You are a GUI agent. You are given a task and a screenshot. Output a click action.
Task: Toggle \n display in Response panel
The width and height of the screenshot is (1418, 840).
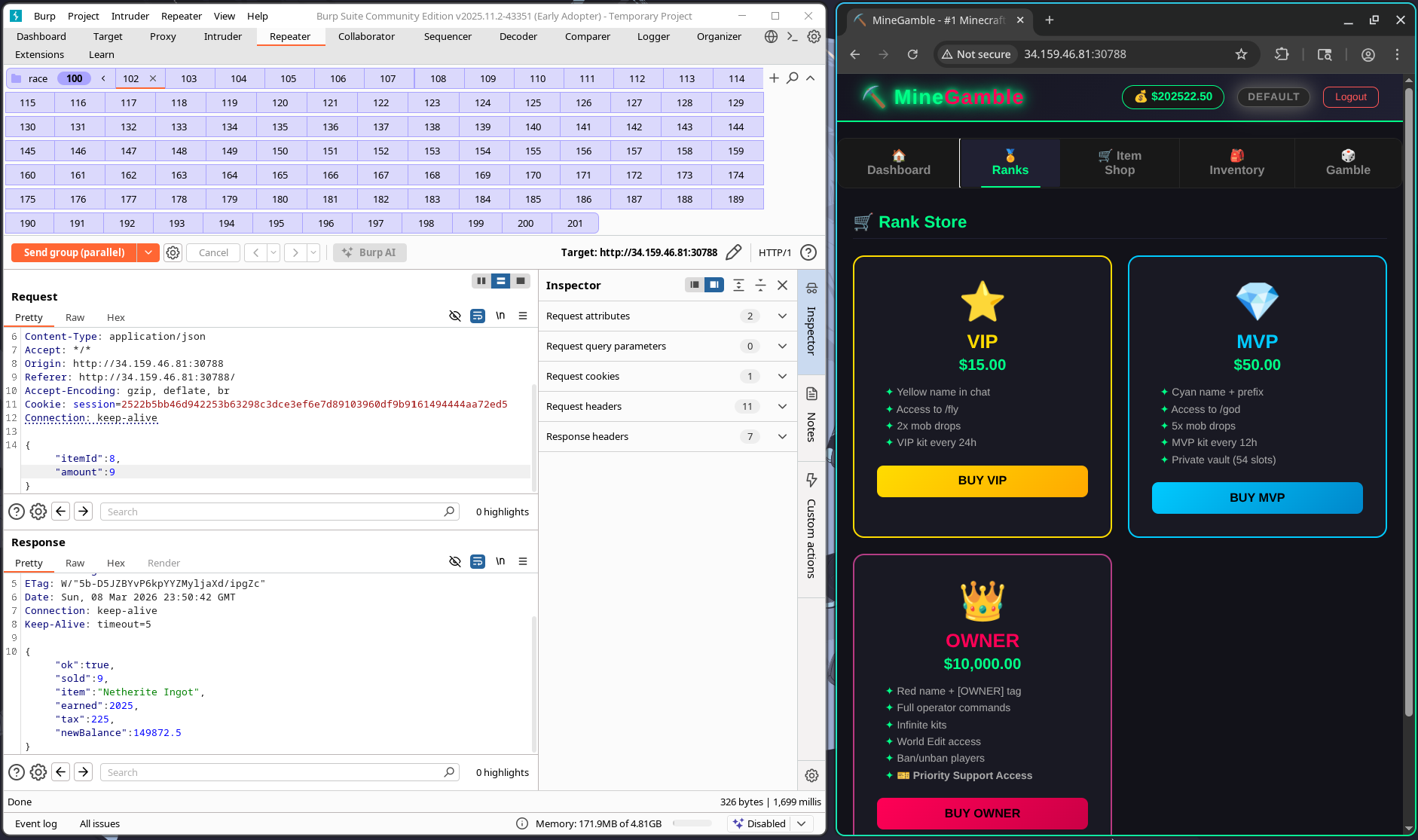coord(500,561)
